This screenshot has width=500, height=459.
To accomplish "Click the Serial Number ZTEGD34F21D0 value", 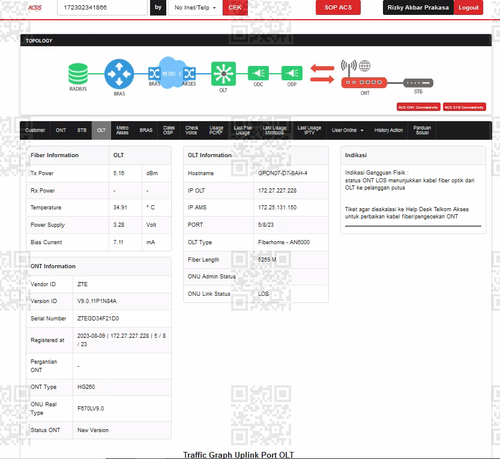I will 98,318.
